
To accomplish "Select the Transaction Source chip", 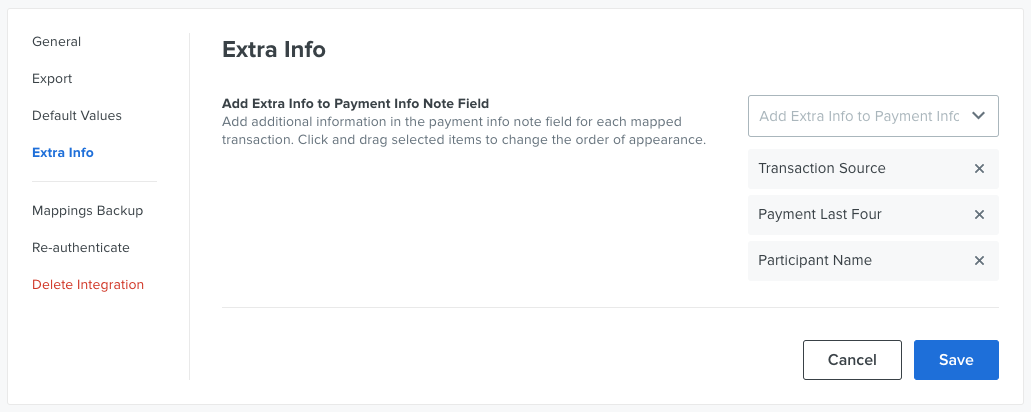I will [873, 169].
